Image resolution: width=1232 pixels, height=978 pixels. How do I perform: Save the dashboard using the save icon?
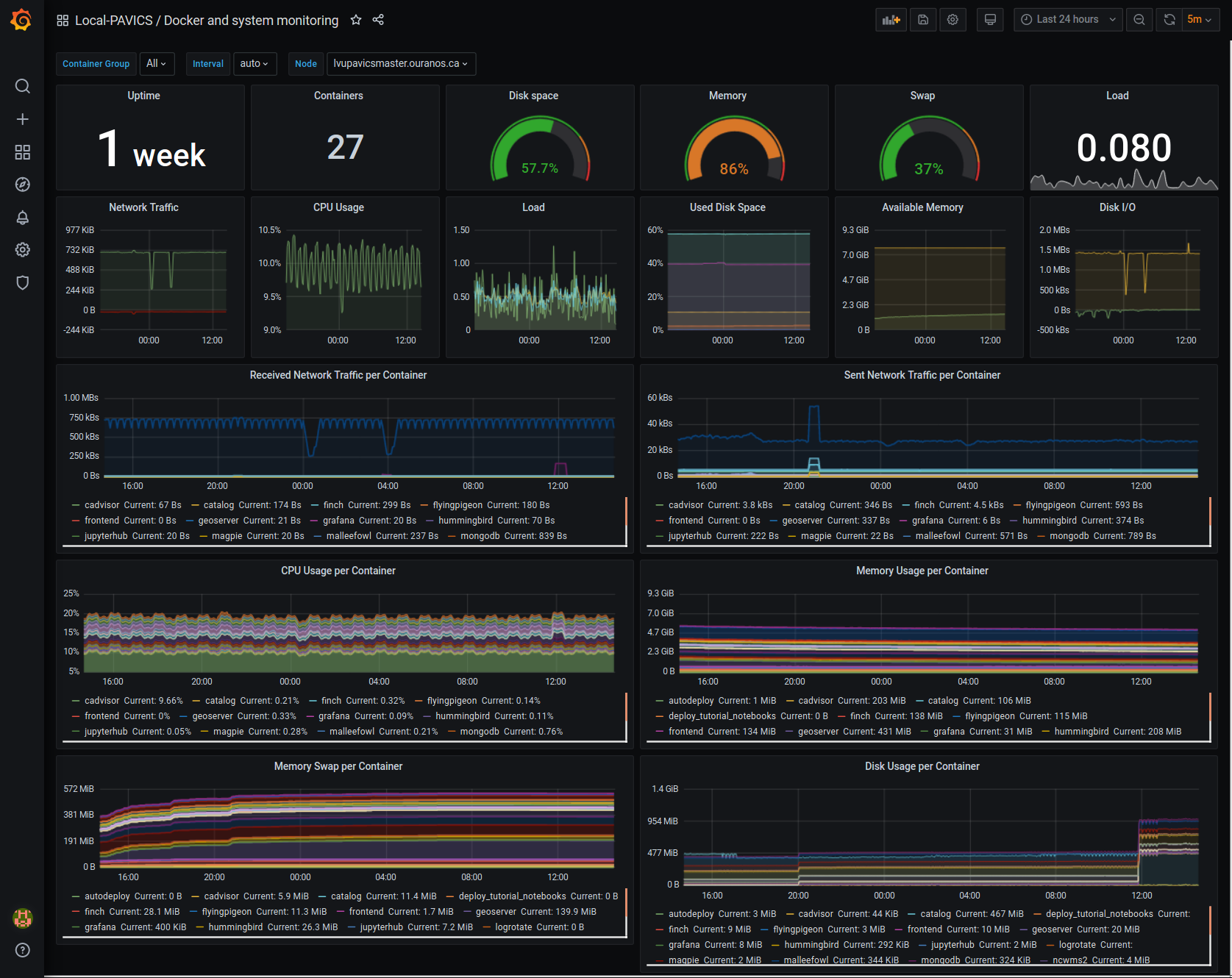(922, 20)
